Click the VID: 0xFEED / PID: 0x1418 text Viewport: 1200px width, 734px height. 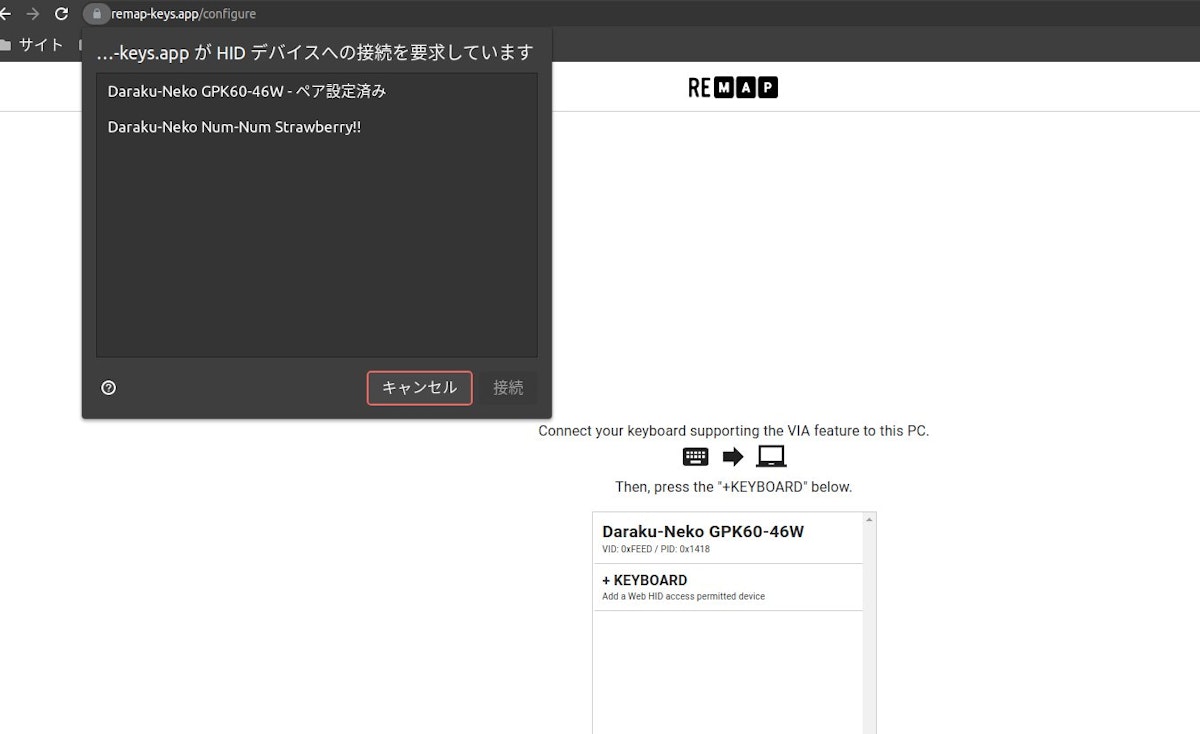coord(656,549)
